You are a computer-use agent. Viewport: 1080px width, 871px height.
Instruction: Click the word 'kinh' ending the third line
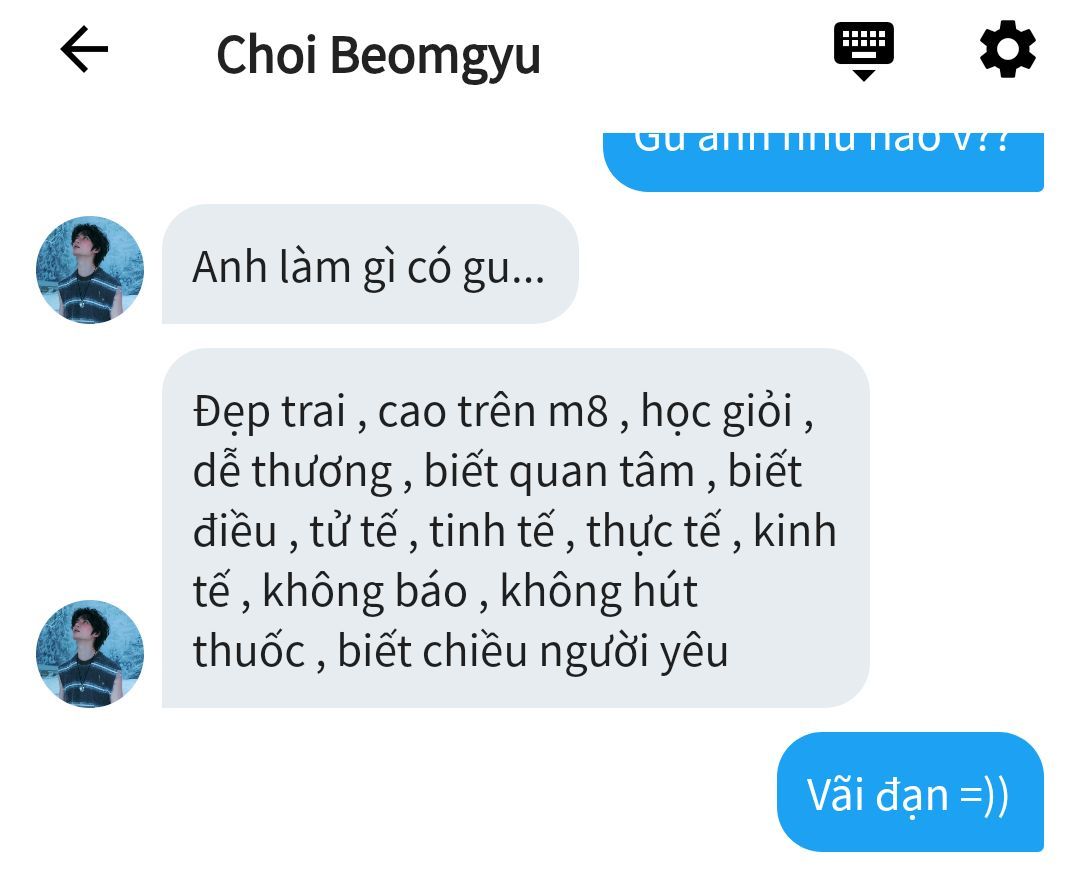pos(795,532)
